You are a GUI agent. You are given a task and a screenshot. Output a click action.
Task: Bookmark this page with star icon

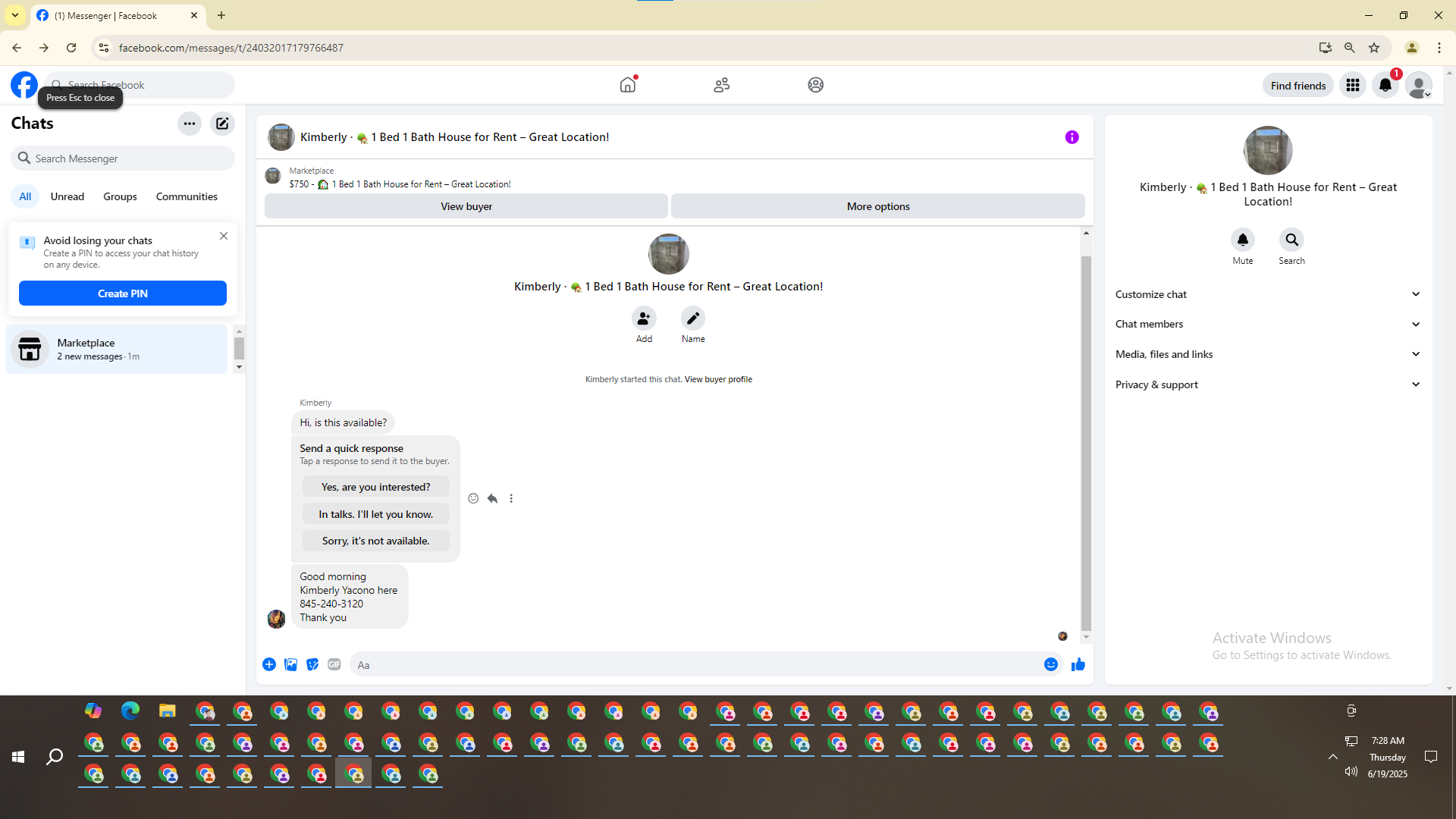[1374, 48]
